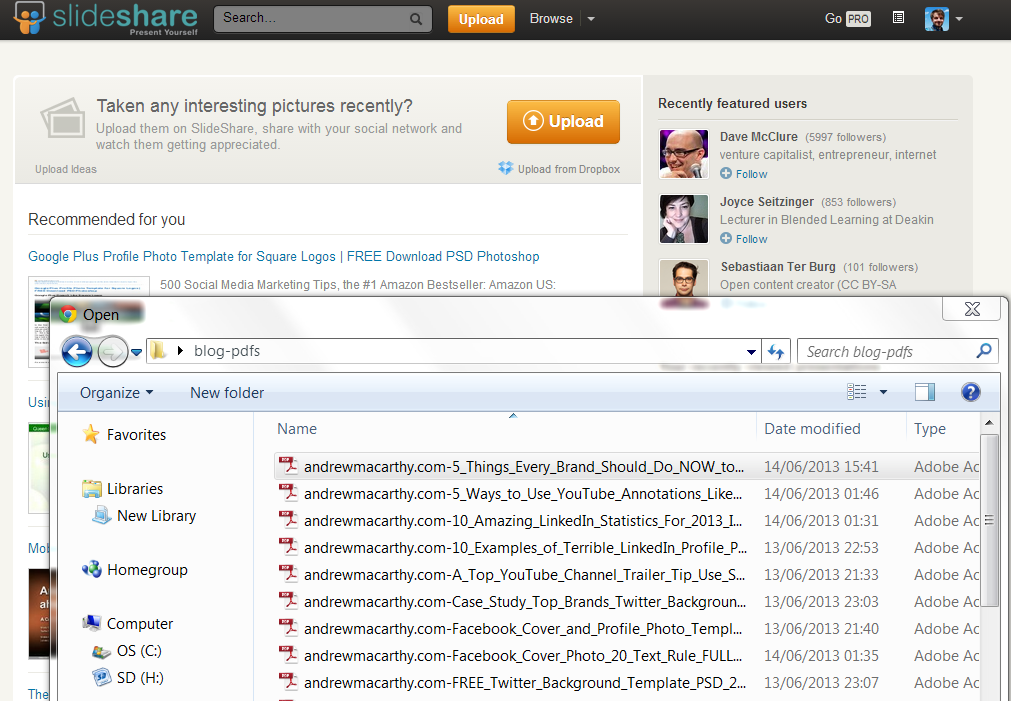The image size is (1011, 701).
Task: Click the search magnifier in SlideShare header
Action: [x=416, y=19]
